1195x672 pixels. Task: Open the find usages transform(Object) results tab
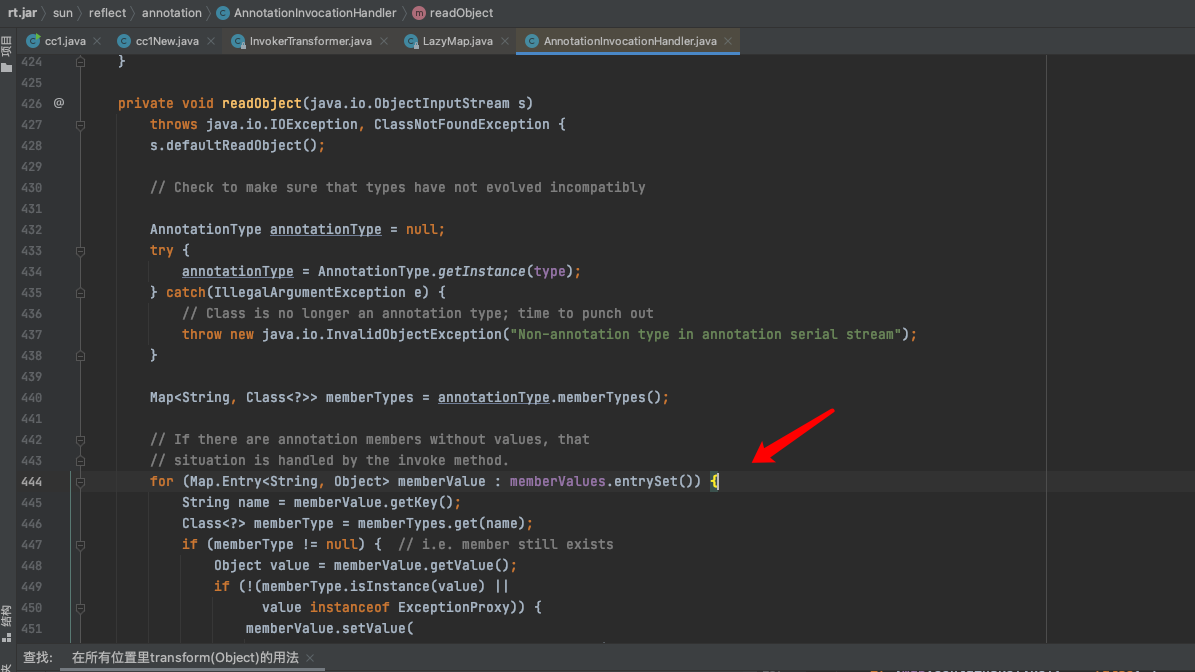pos(185,658)
